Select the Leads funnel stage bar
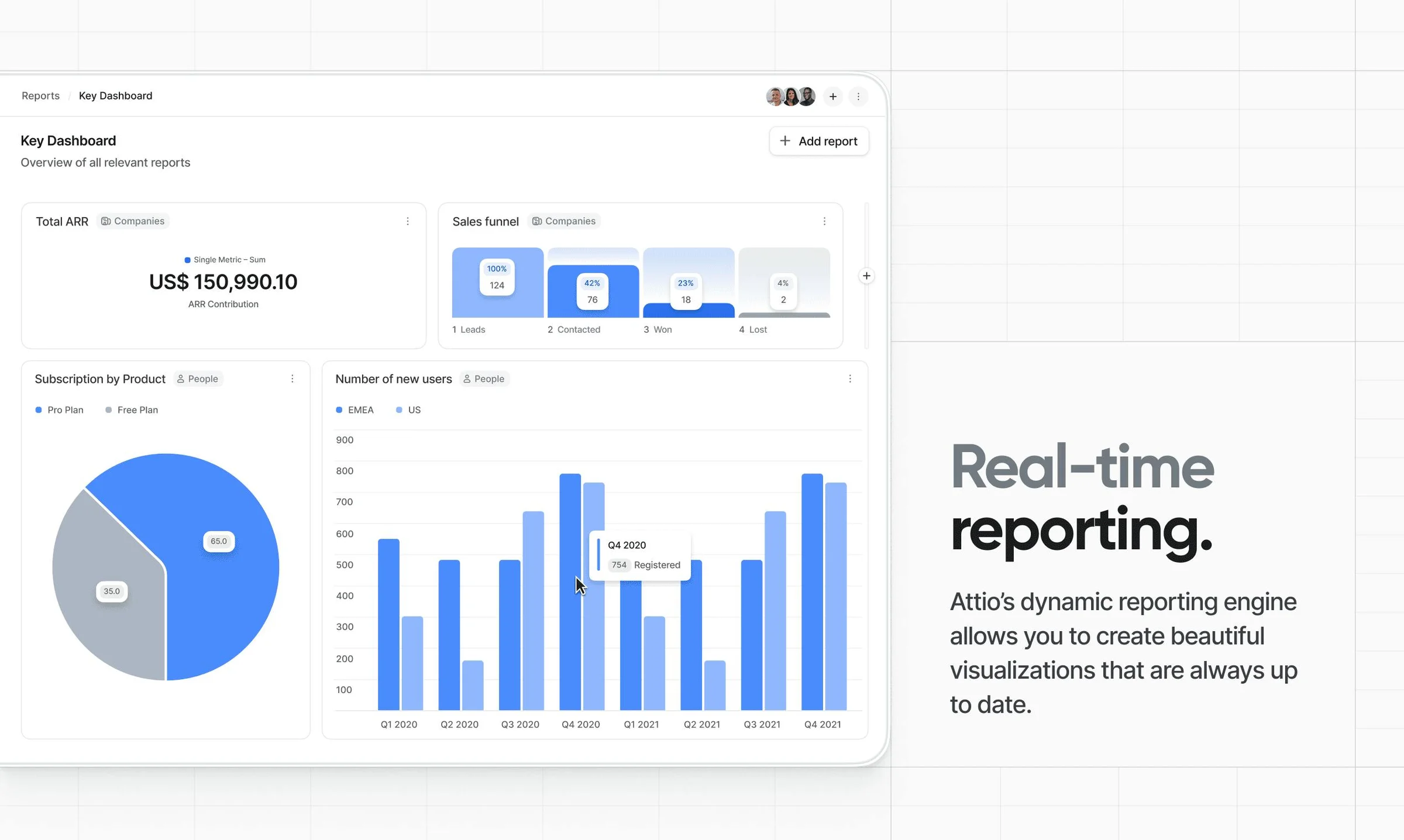The image size is (1404, 840). coord(498,283)
